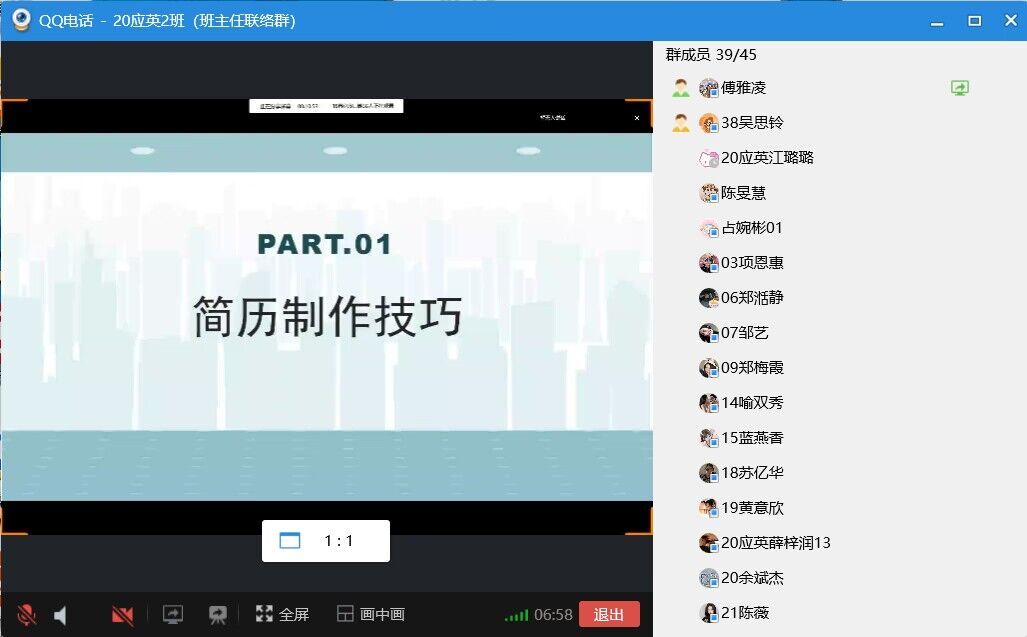
Task: Click the orange person icon beside 38吴思铃
Action: (x=681, y=123)
